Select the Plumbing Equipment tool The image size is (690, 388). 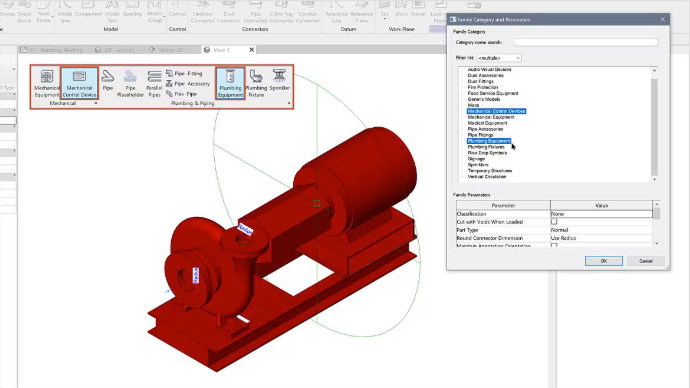tap(230, 83)
